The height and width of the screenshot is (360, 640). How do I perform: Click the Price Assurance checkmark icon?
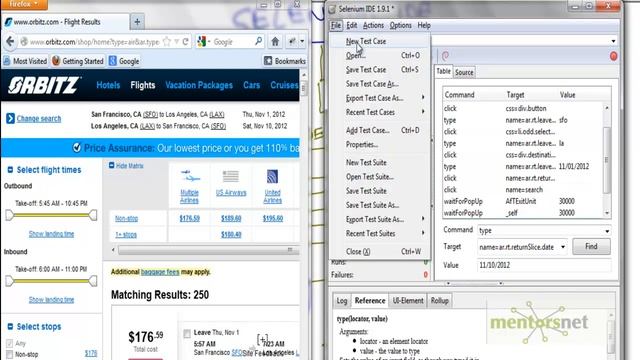77,147
